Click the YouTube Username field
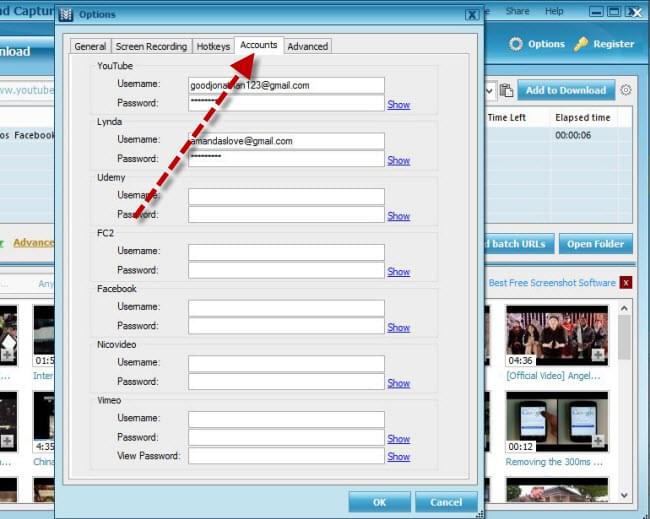The width and height of the screenshot is (650, 519). (x=286, y=85)
